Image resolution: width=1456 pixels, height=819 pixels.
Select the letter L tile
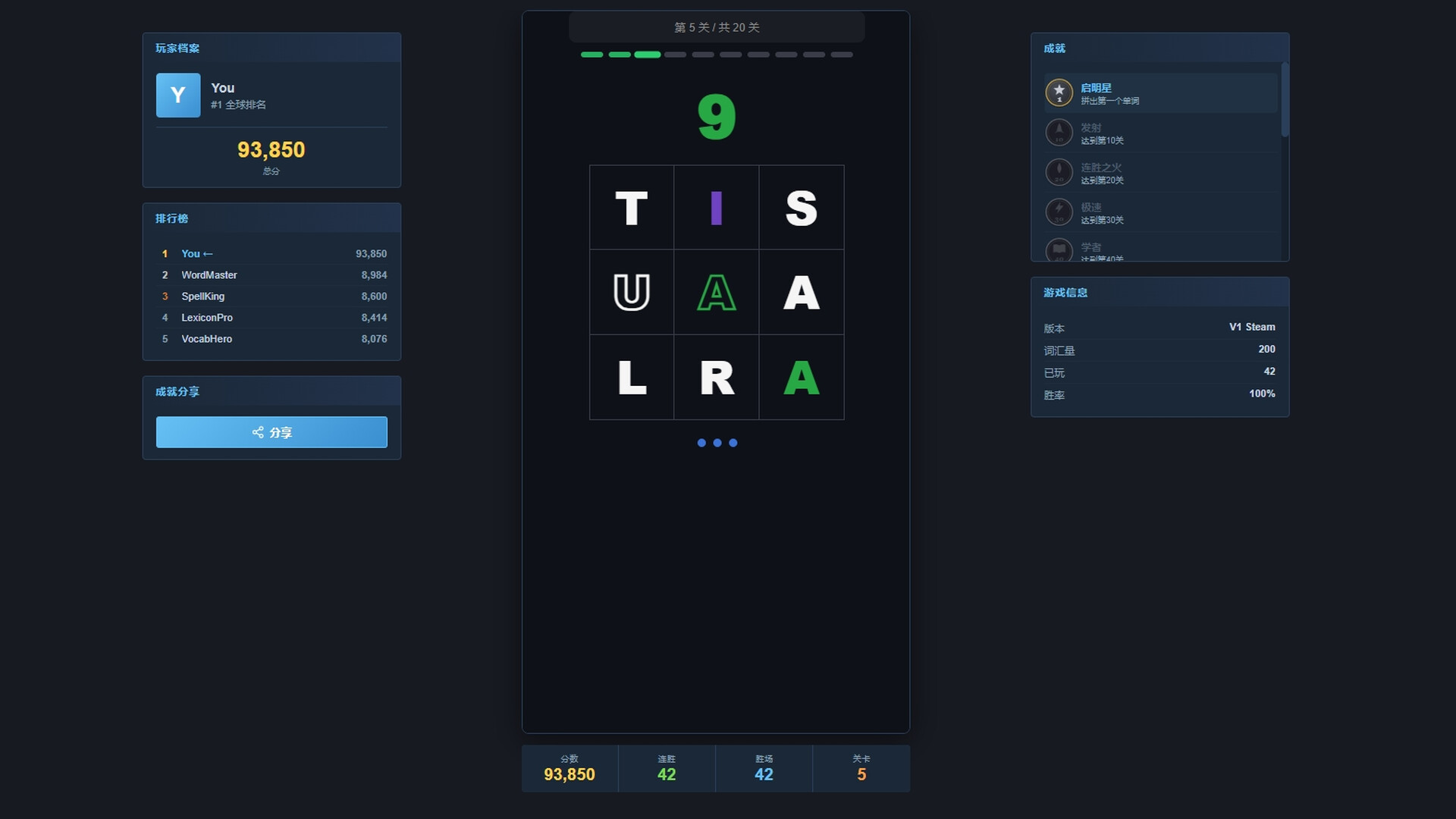click(x=632, y=378)
